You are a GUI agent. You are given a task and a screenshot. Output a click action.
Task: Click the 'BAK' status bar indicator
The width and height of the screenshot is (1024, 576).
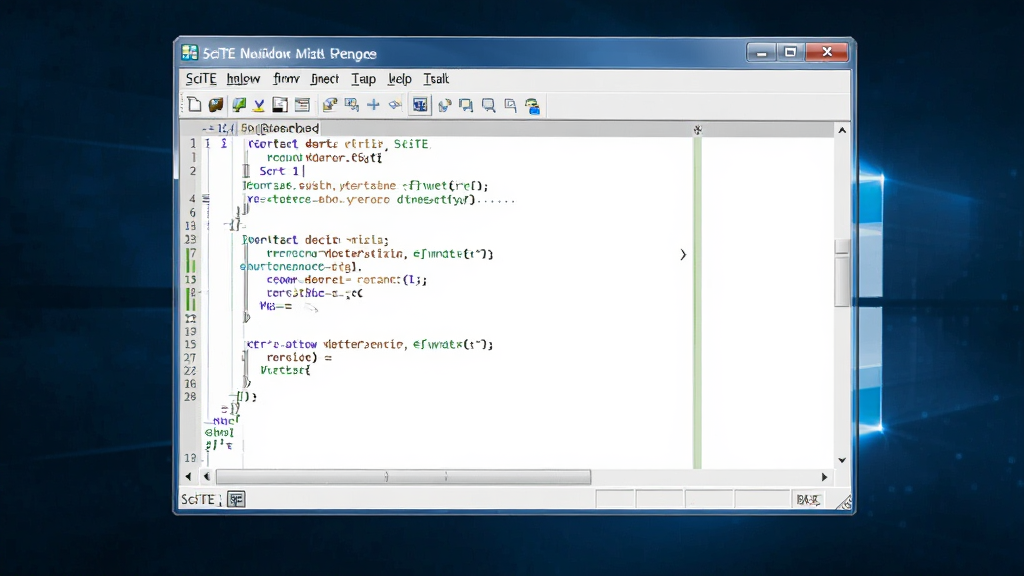[x=808, y=500]
